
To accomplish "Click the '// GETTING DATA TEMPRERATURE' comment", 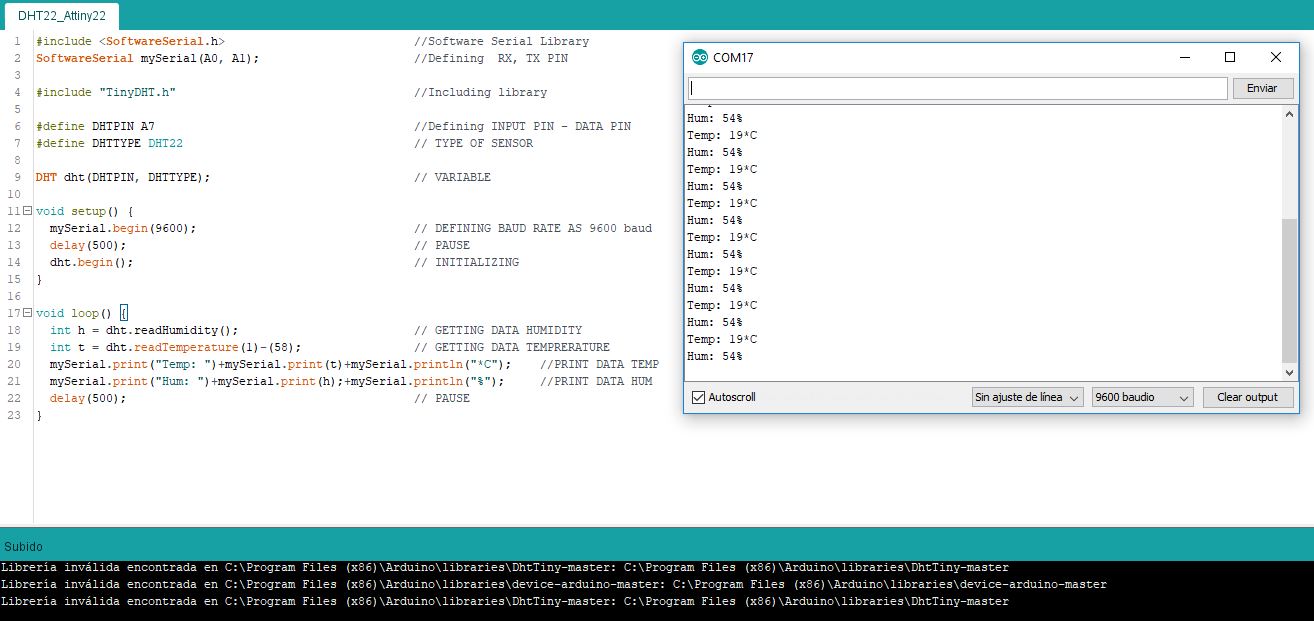I will (512, 348).
